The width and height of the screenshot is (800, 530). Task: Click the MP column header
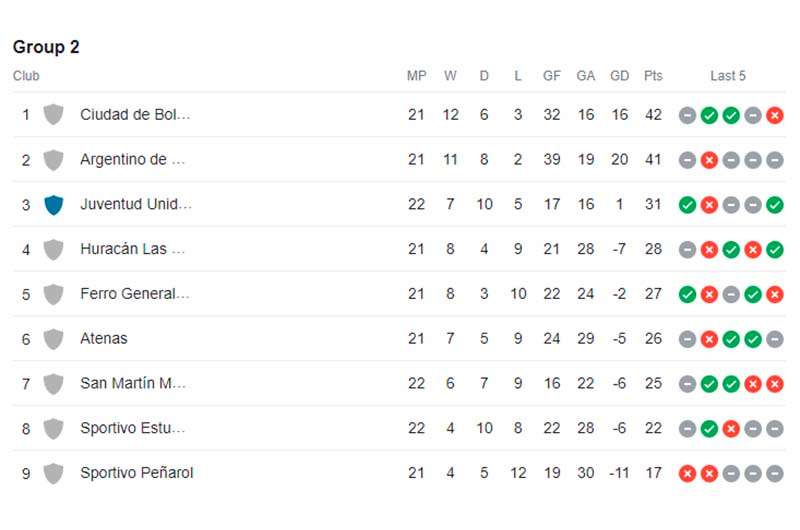pos(416,76)
